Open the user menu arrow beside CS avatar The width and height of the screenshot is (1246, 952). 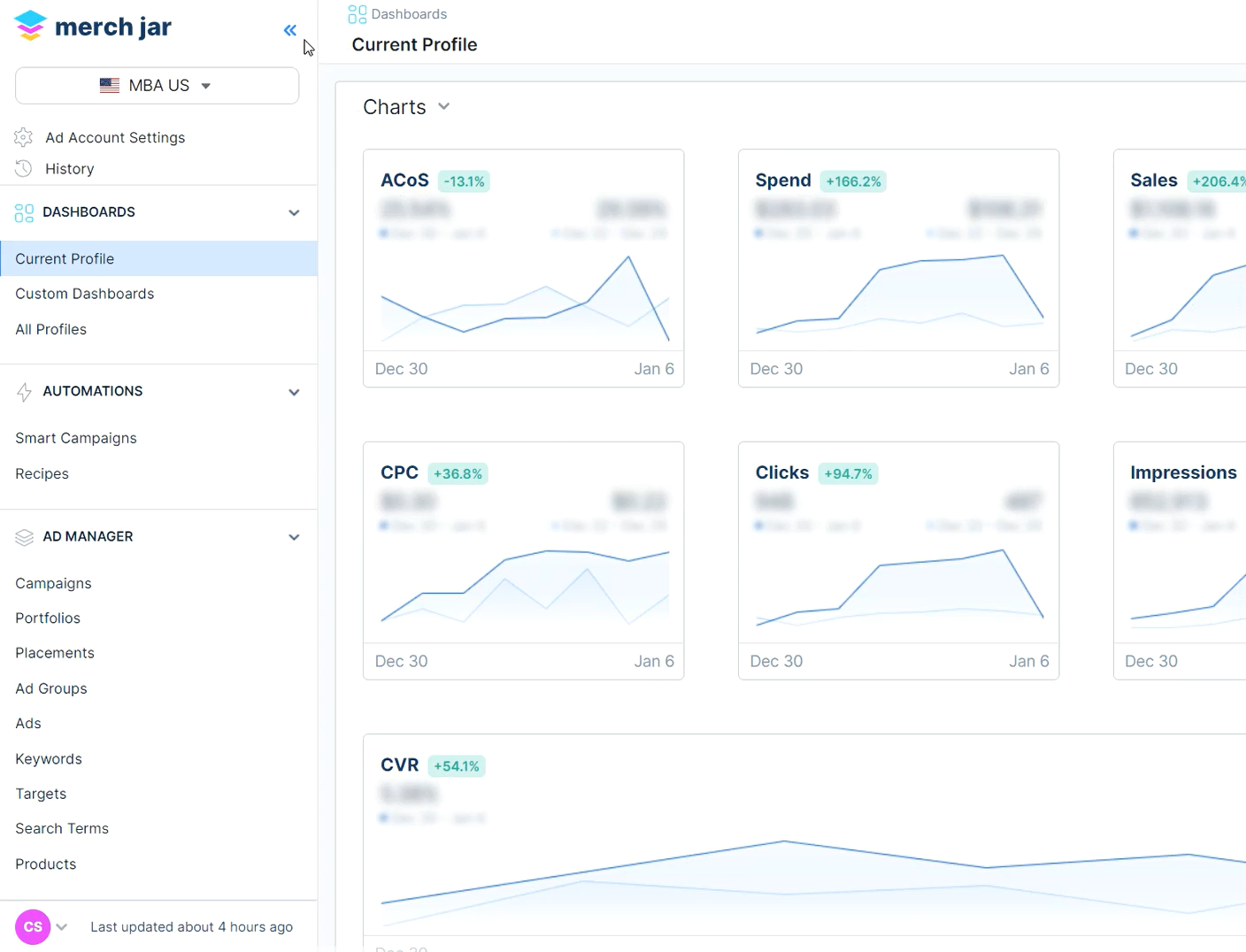point(62,927)
